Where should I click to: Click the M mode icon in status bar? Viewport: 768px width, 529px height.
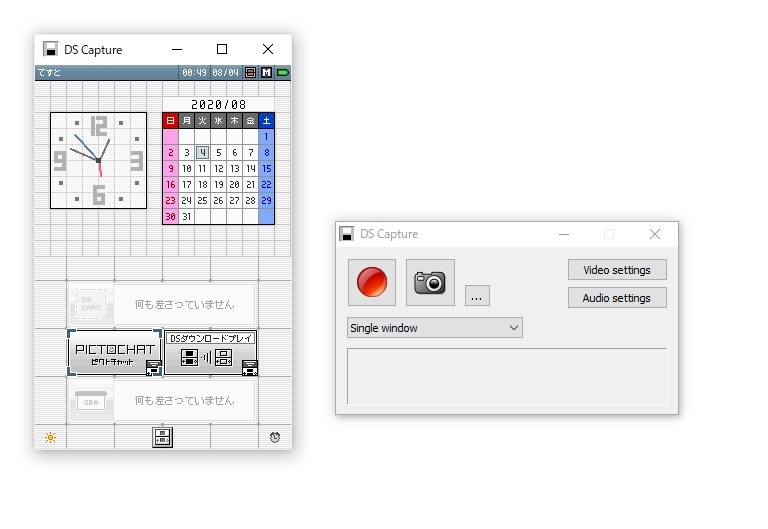(x=266, y=72)
